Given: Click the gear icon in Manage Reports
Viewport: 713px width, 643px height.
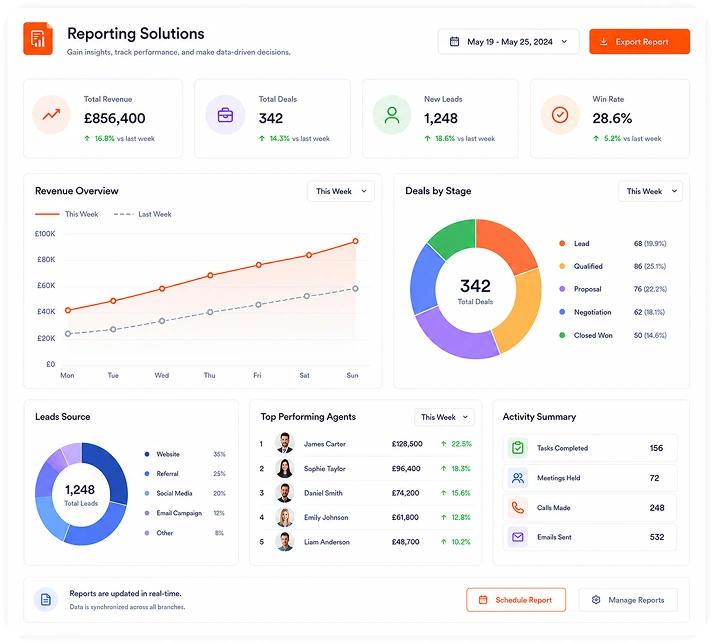Looking at the screenshot, I should point(596,600).
